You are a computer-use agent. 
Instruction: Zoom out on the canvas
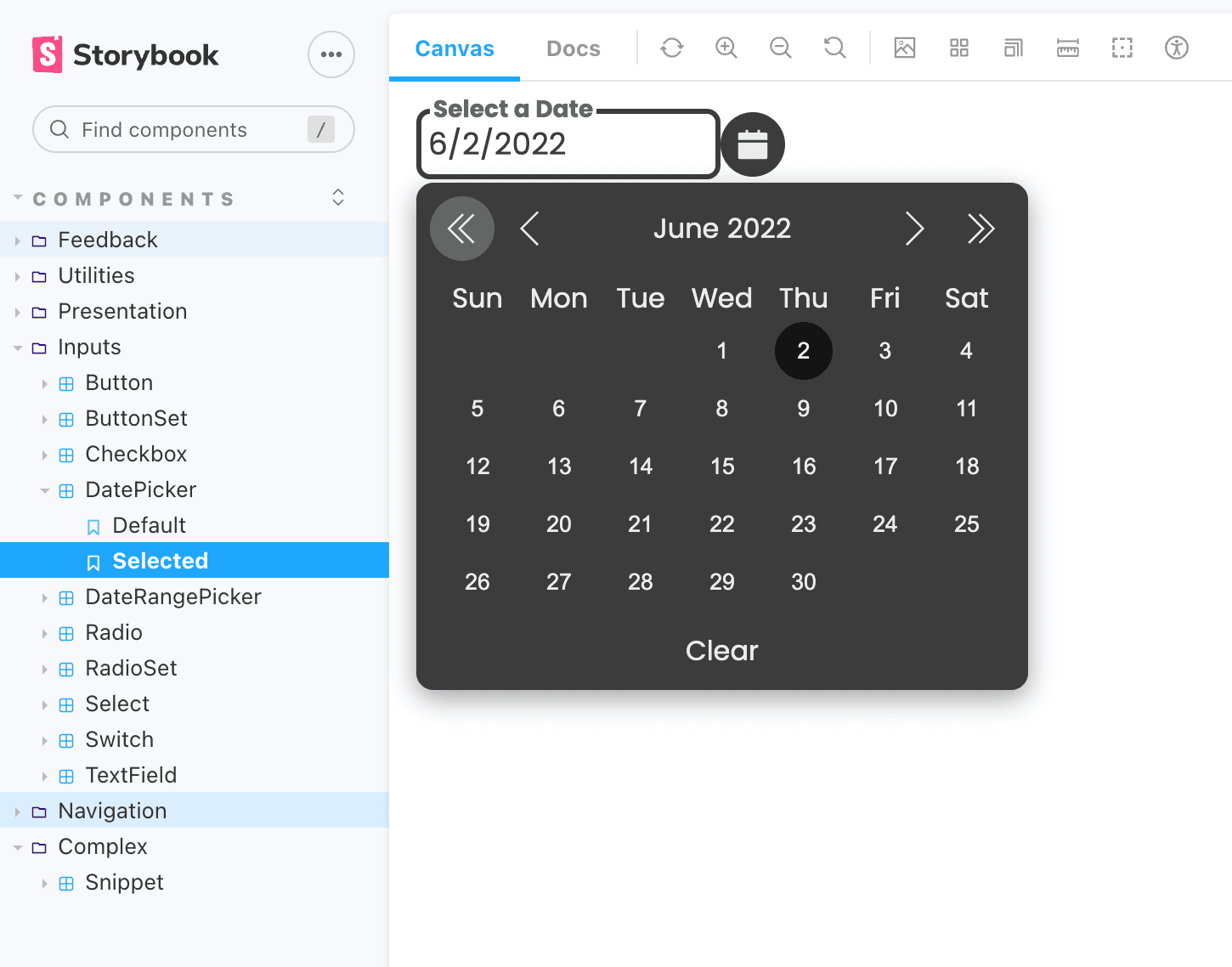point(780,48)
